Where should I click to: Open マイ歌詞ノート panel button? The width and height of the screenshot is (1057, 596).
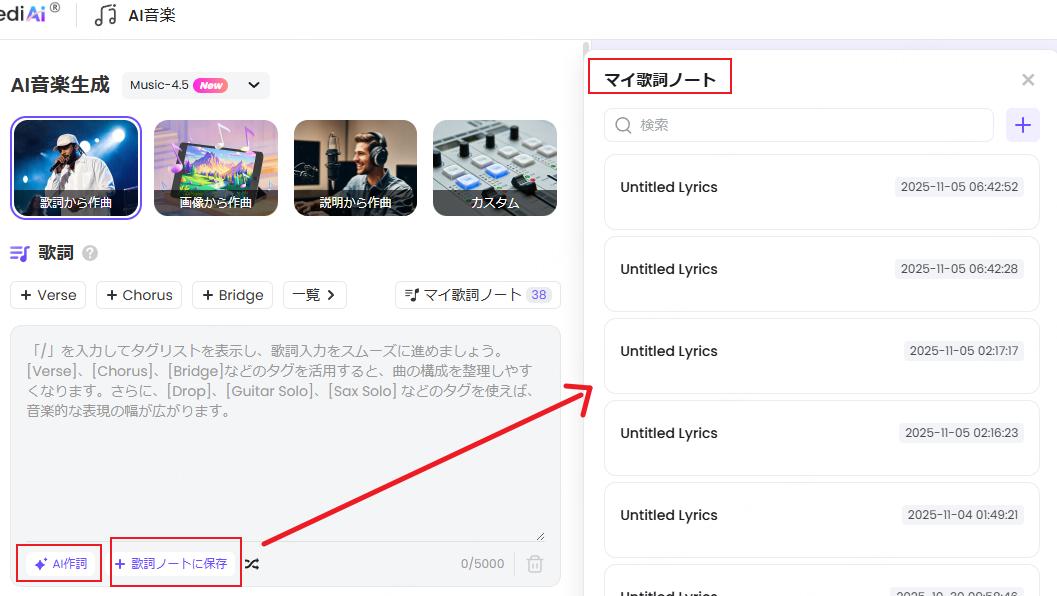[x=477, y=295]
